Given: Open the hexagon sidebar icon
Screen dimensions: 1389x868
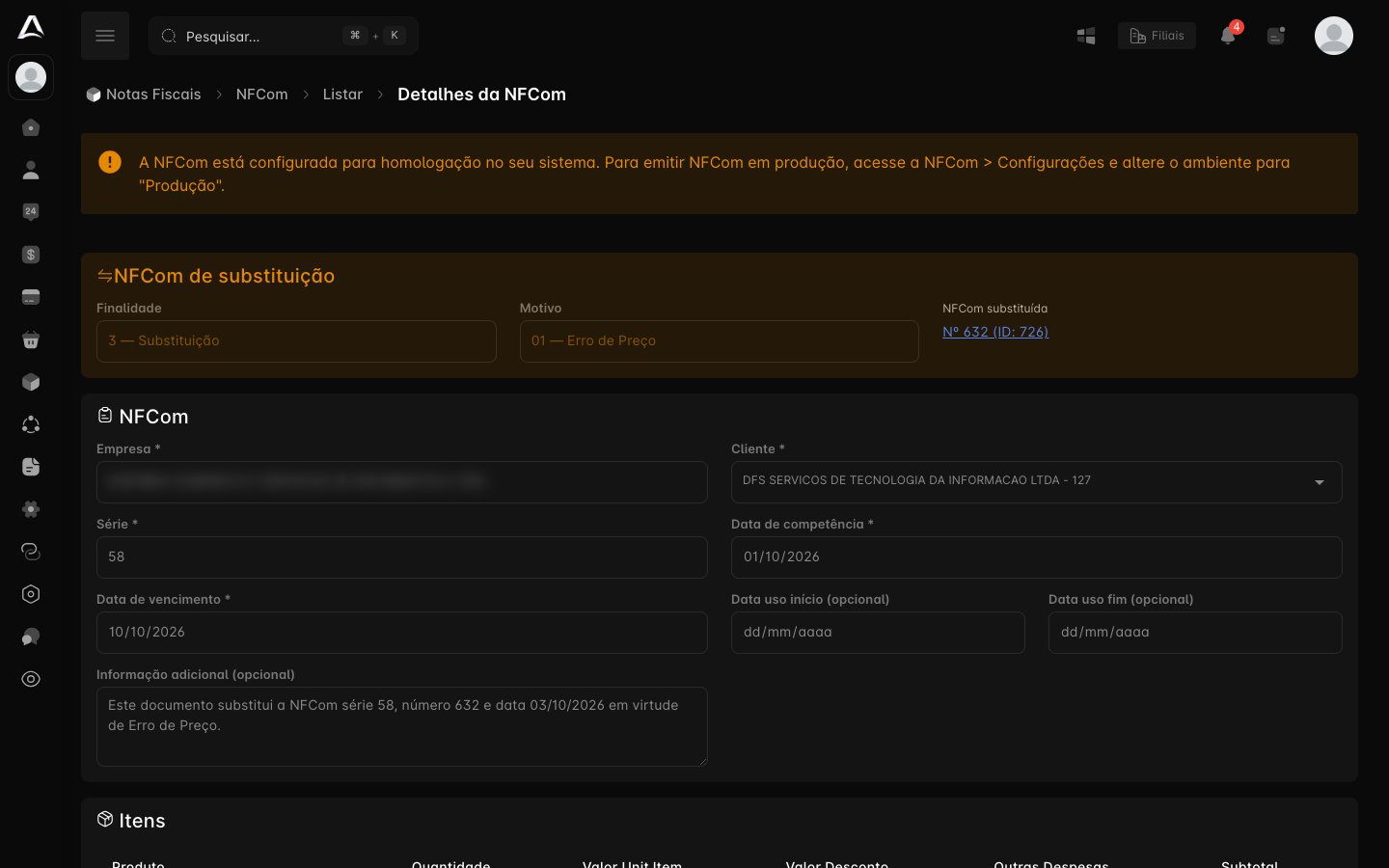Looking at the screenshot, I should point(31,594).
